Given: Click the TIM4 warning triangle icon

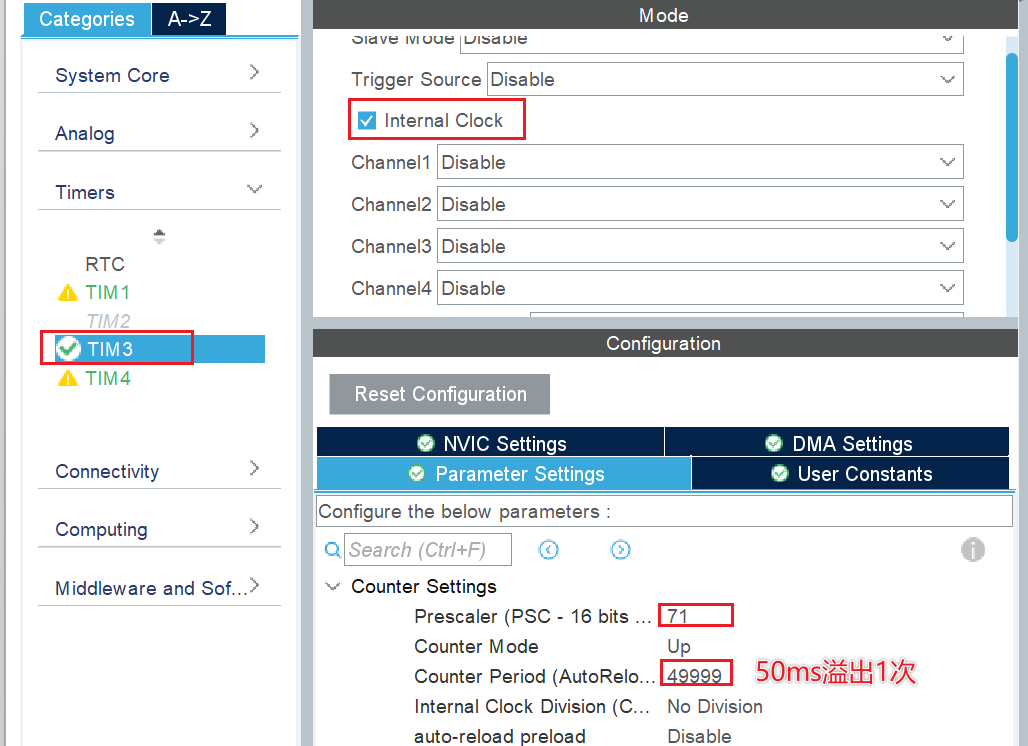Looking at the screenshot, I should (67, 379).
